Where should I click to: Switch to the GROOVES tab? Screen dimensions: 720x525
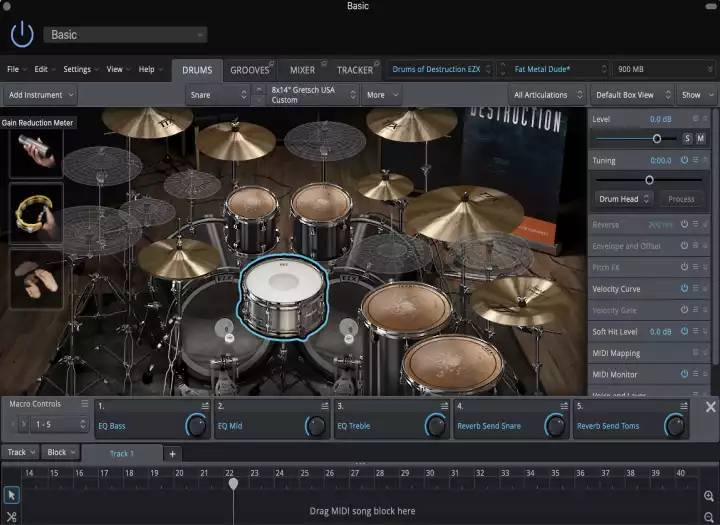pos(250,70)
